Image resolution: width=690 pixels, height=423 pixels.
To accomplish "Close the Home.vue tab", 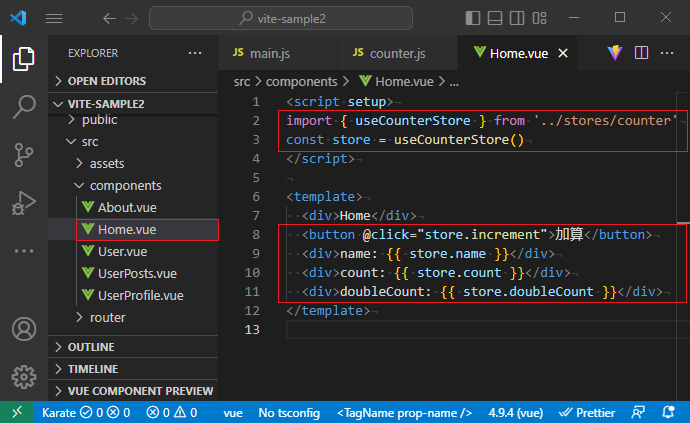I will [x=563, y=53].
